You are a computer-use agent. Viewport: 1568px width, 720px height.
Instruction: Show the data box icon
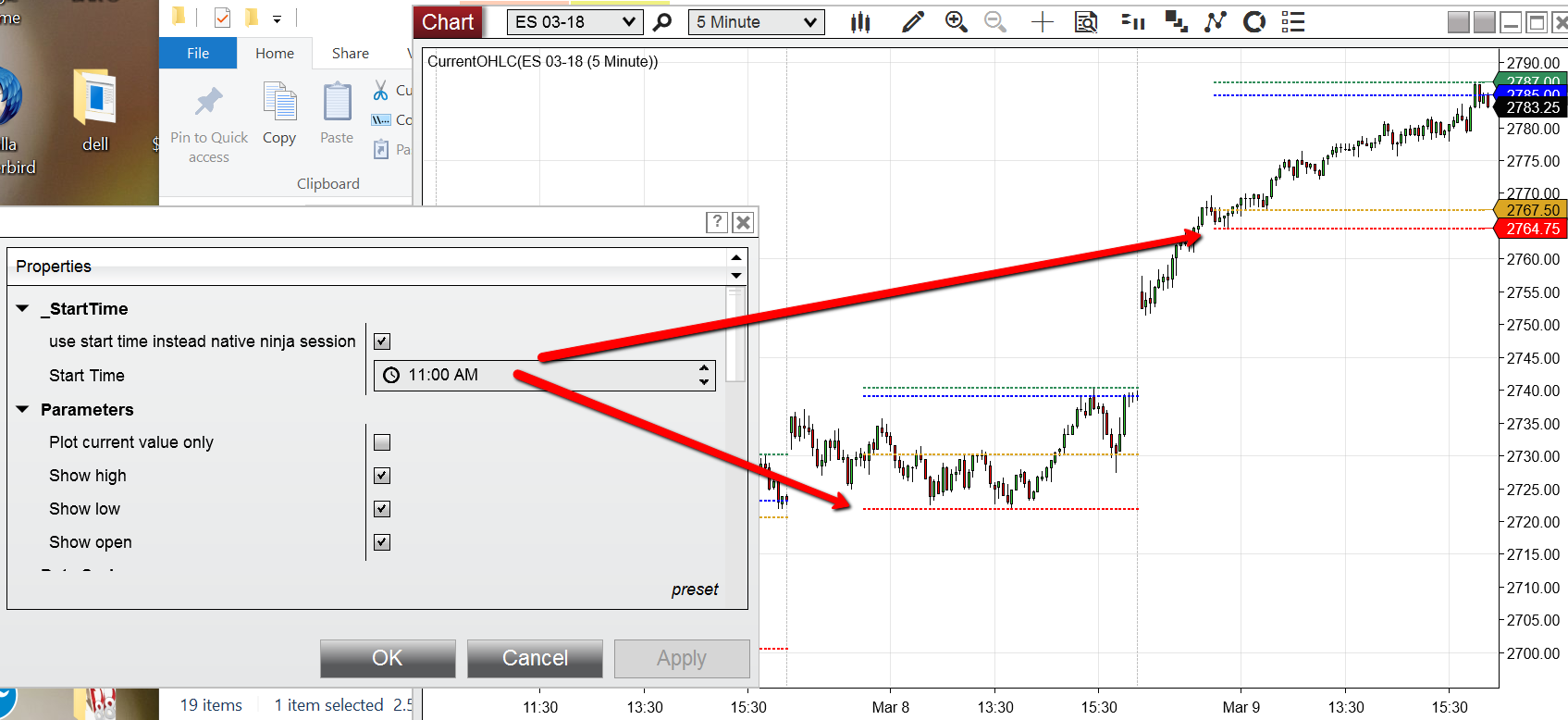coord(1086,22)
